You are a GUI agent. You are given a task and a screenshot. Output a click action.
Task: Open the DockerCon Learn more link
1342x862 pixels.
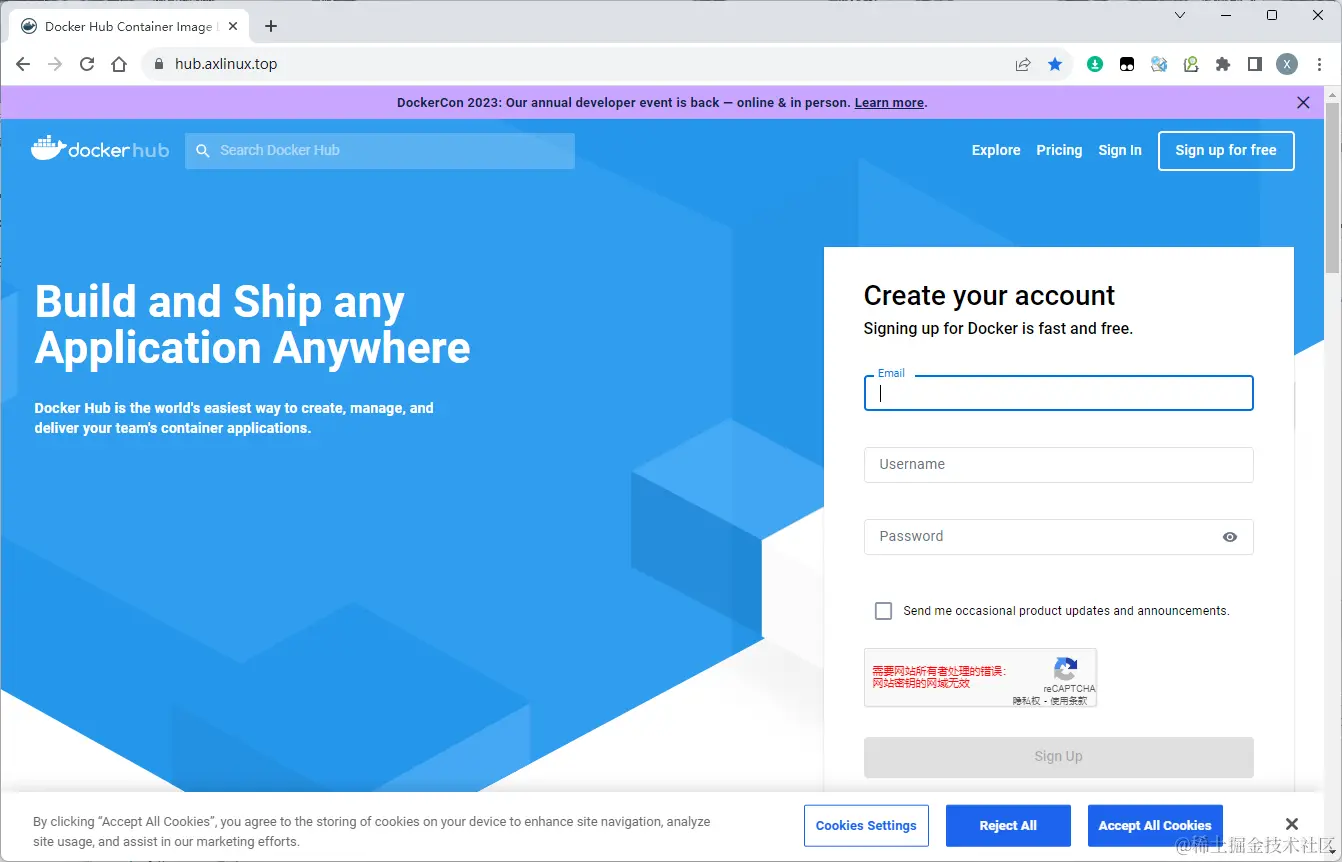click(889, 102)
